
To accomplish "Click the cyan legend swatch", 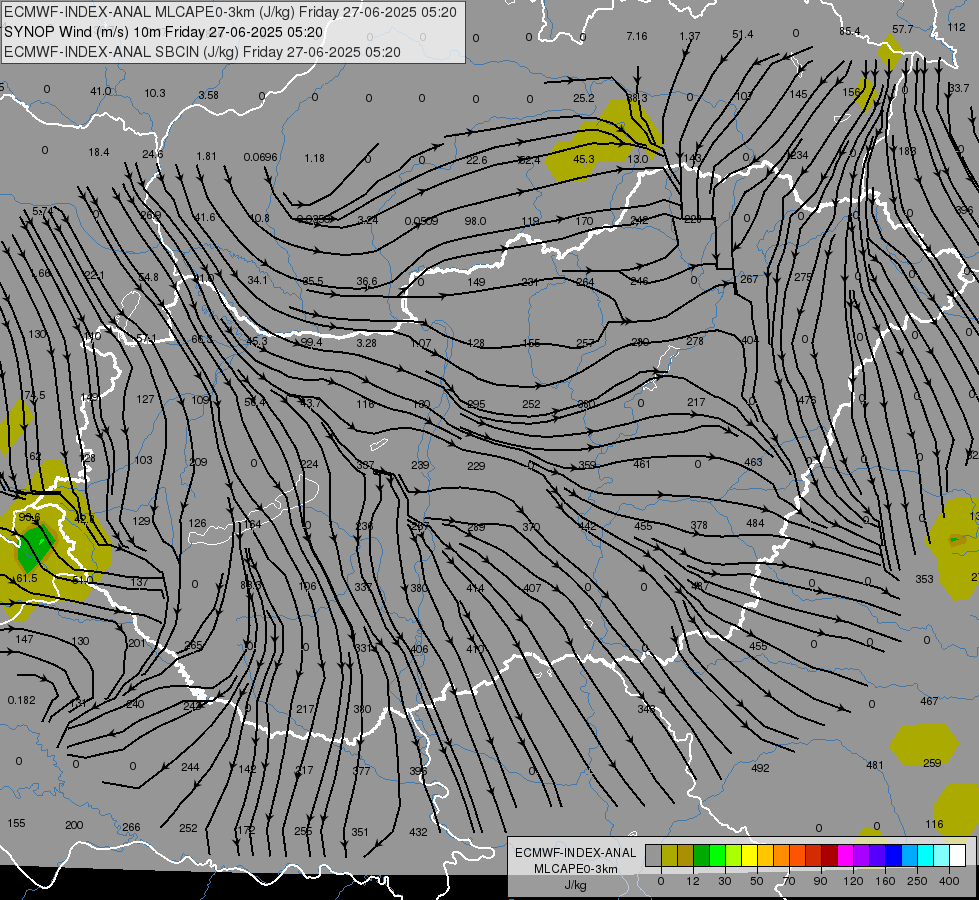I will click(925, 856).
